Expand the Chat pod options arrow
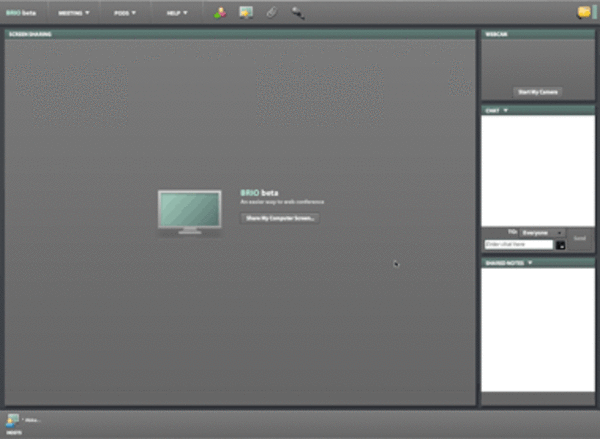 tap(505, 111)
